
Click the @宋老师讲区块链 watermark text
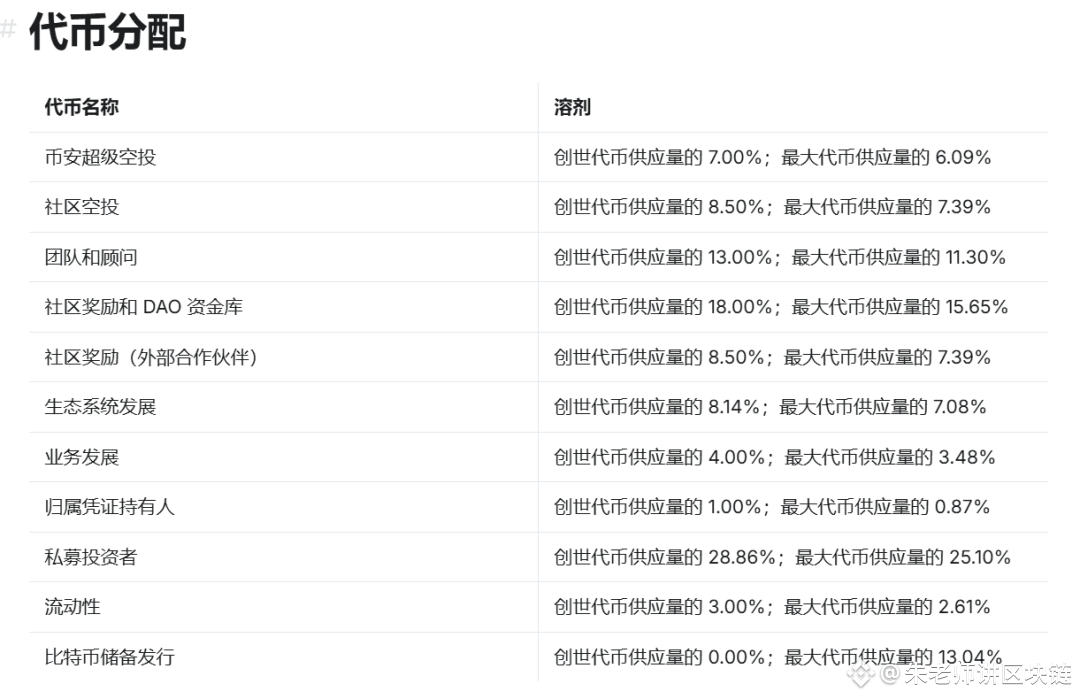pyautogui.click(x=975, y=674)
